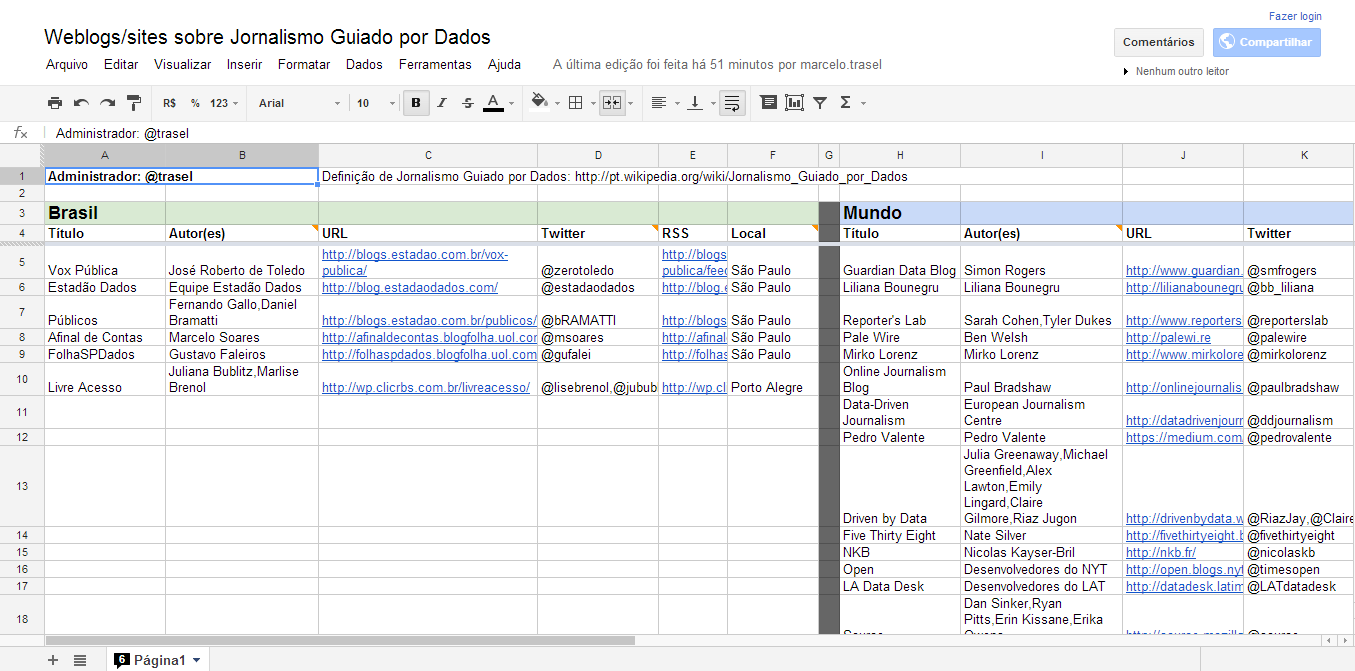Open the Arial font family dropdown

coord(298,103)
